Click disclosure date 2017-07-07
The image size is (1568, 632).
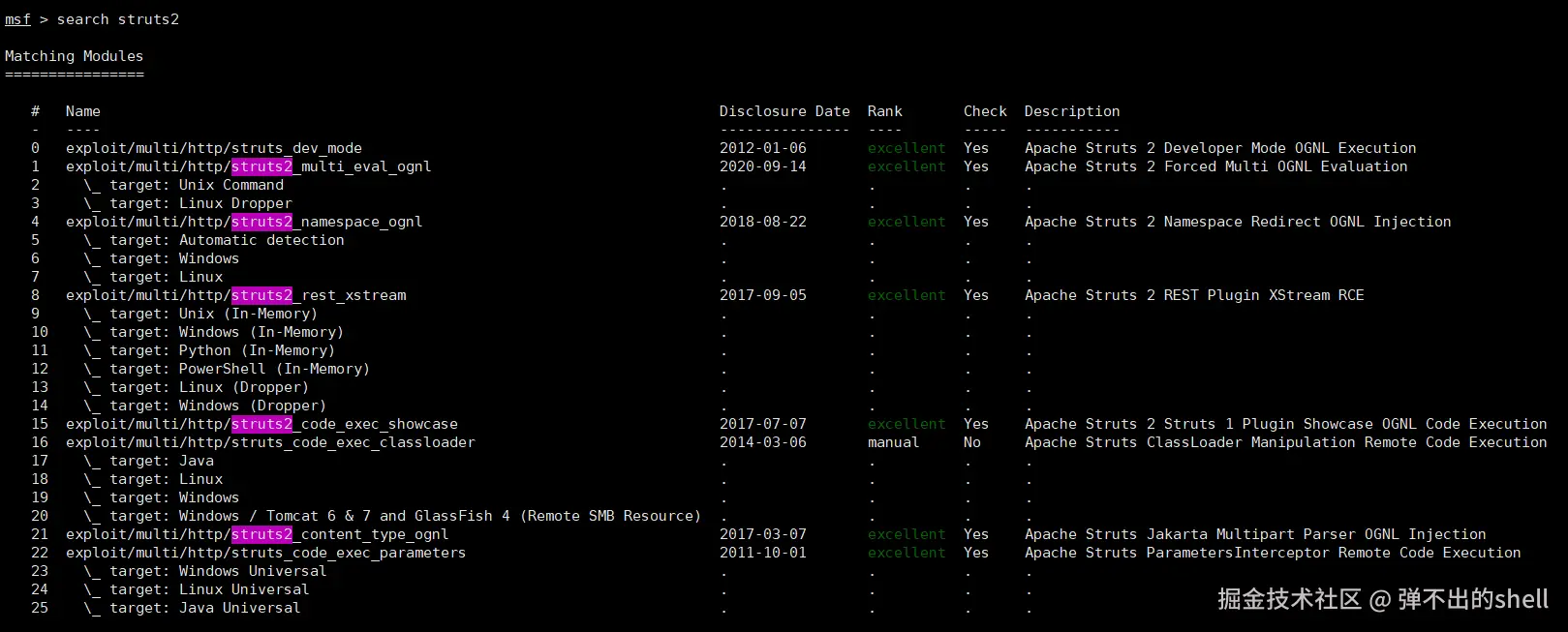coord(763,424)
